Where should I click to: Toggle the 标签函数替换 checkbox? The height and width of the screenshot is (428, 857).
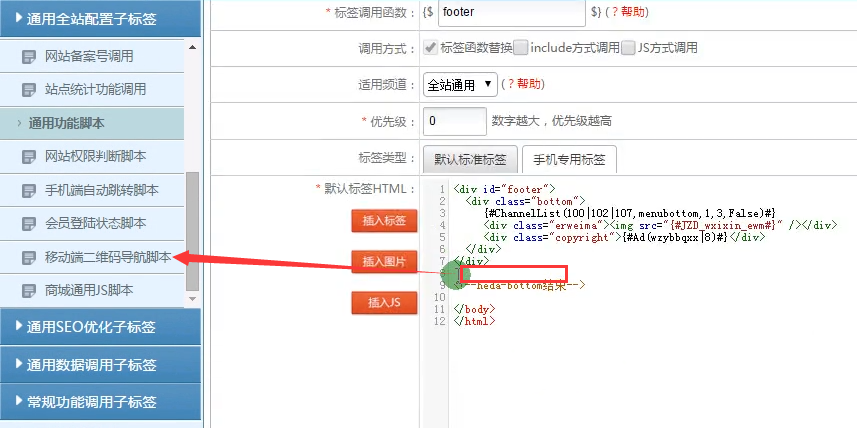coord(430,47)
